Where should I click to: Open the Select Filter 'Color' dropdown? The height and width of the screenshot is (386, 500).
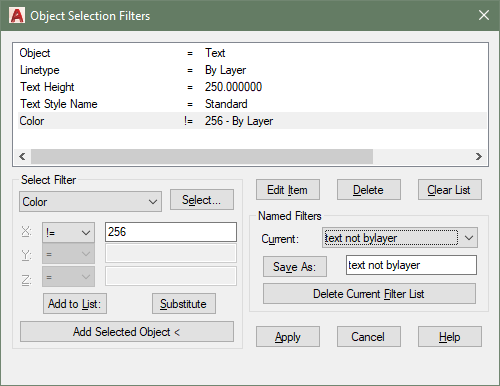[90, 202]
